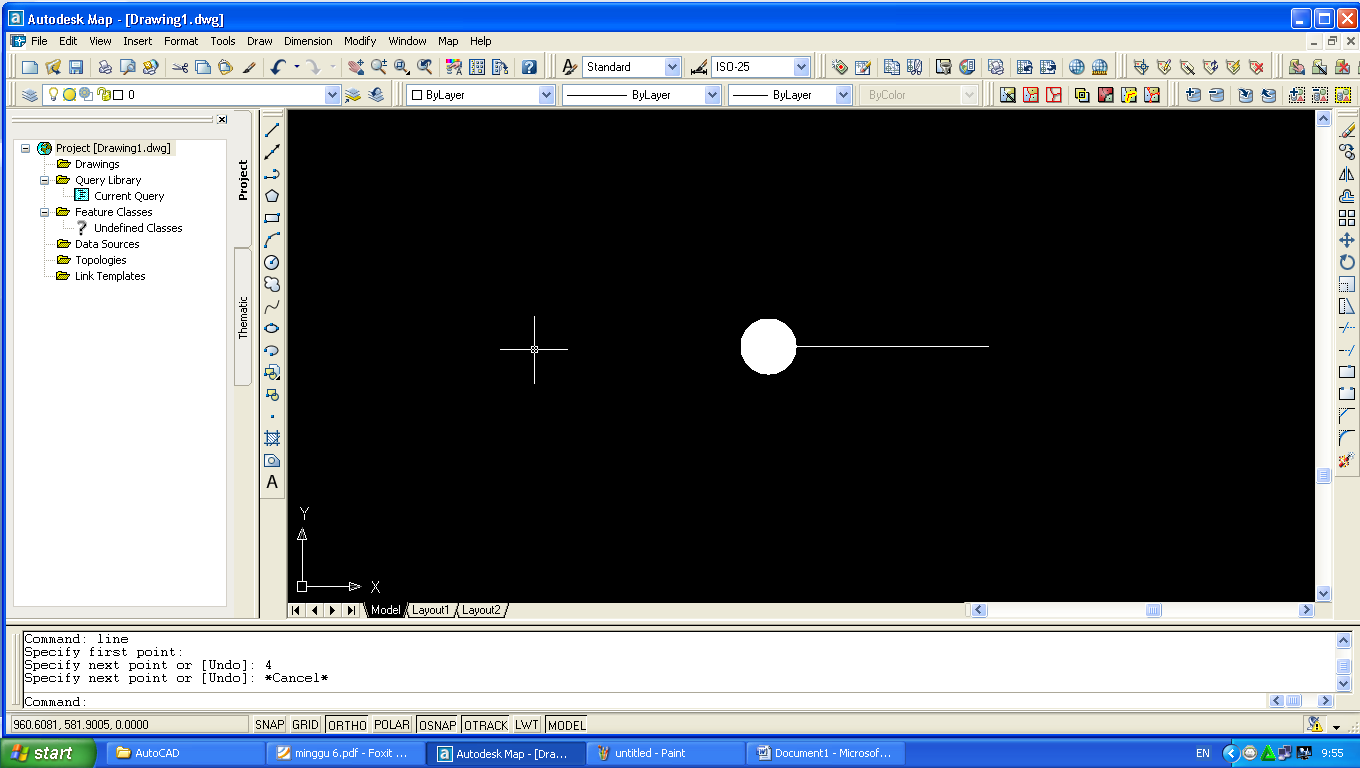Click the Cut scissors icon

click(x=180, y=67)
